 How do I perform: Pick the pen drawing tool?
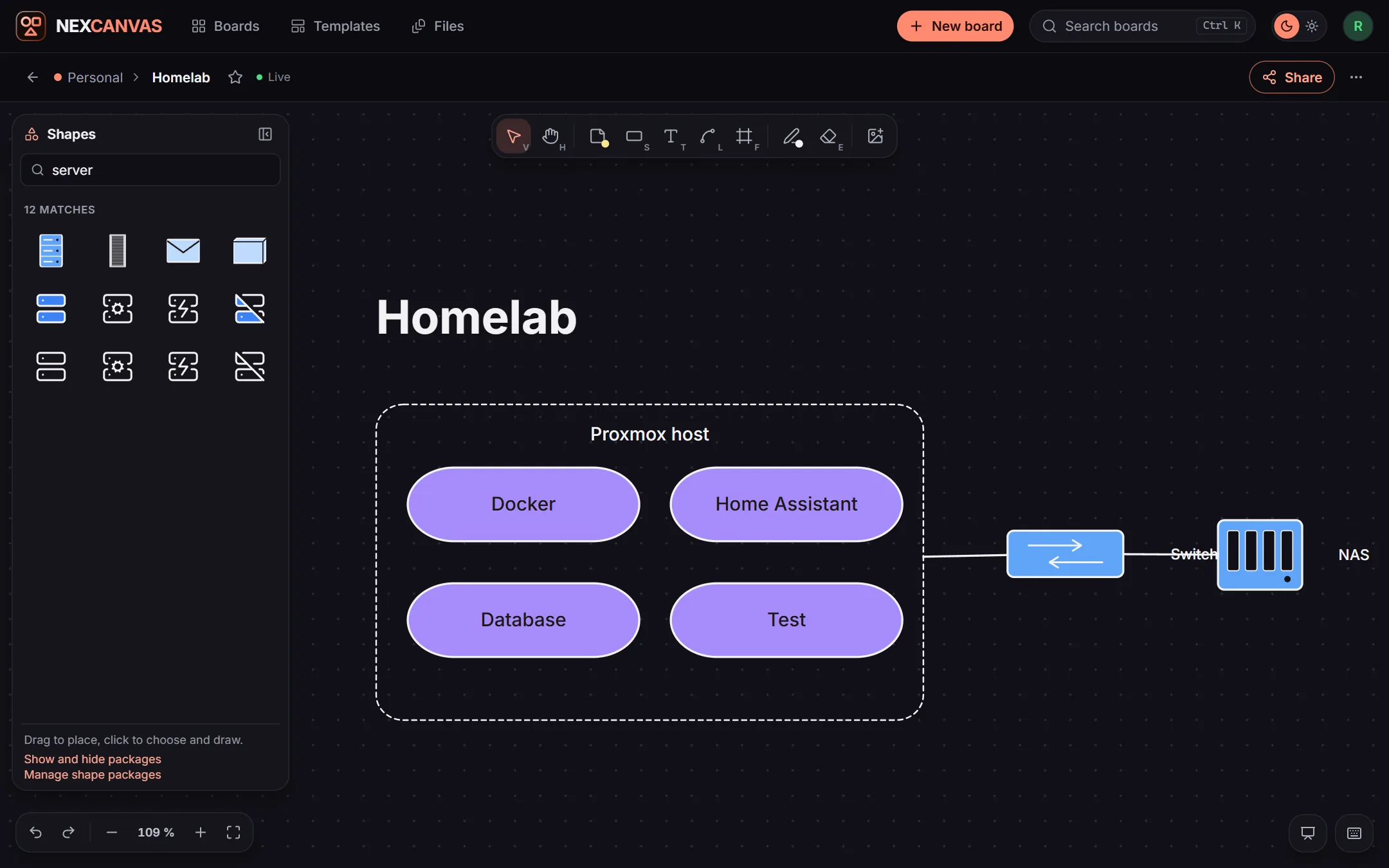792,136
